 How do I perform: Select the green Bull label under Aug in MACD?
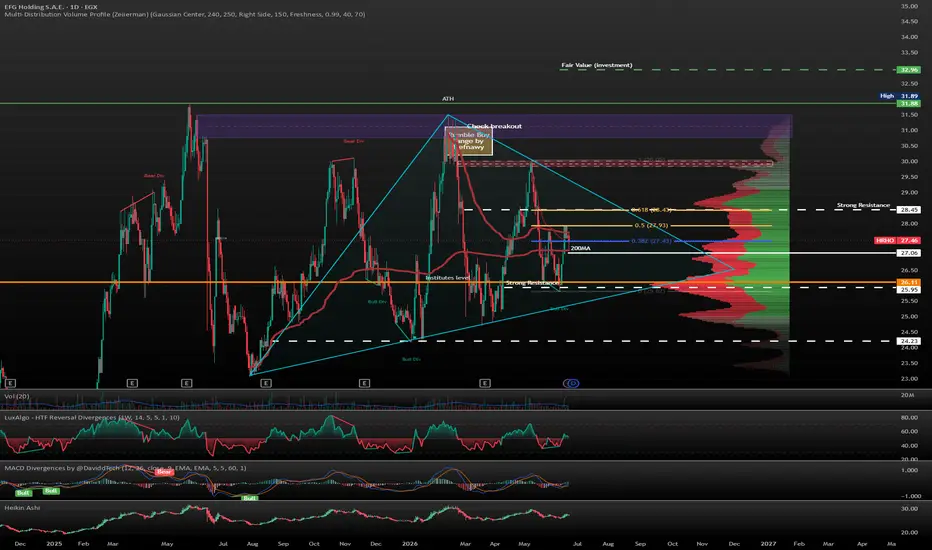[x=250, y=498]
